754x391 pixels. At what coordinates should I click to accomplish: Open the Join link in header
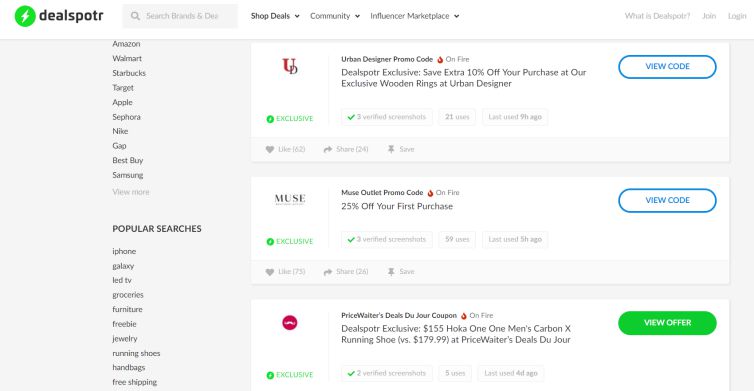click(x=709, y=16)
